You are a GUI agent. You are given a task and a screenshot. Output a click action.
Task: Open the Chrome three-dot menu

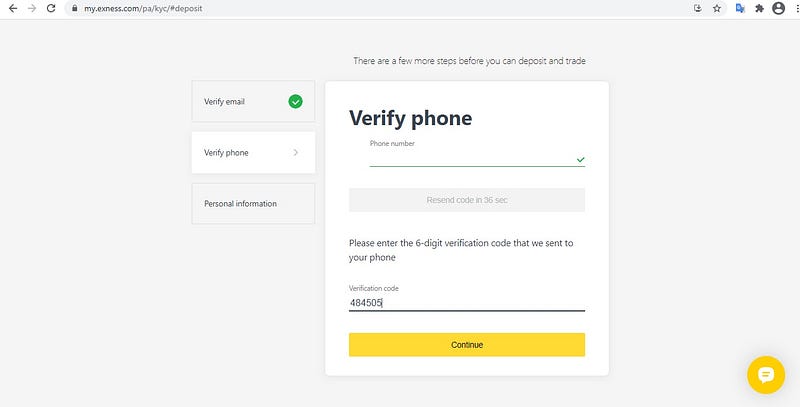(796, 8)
